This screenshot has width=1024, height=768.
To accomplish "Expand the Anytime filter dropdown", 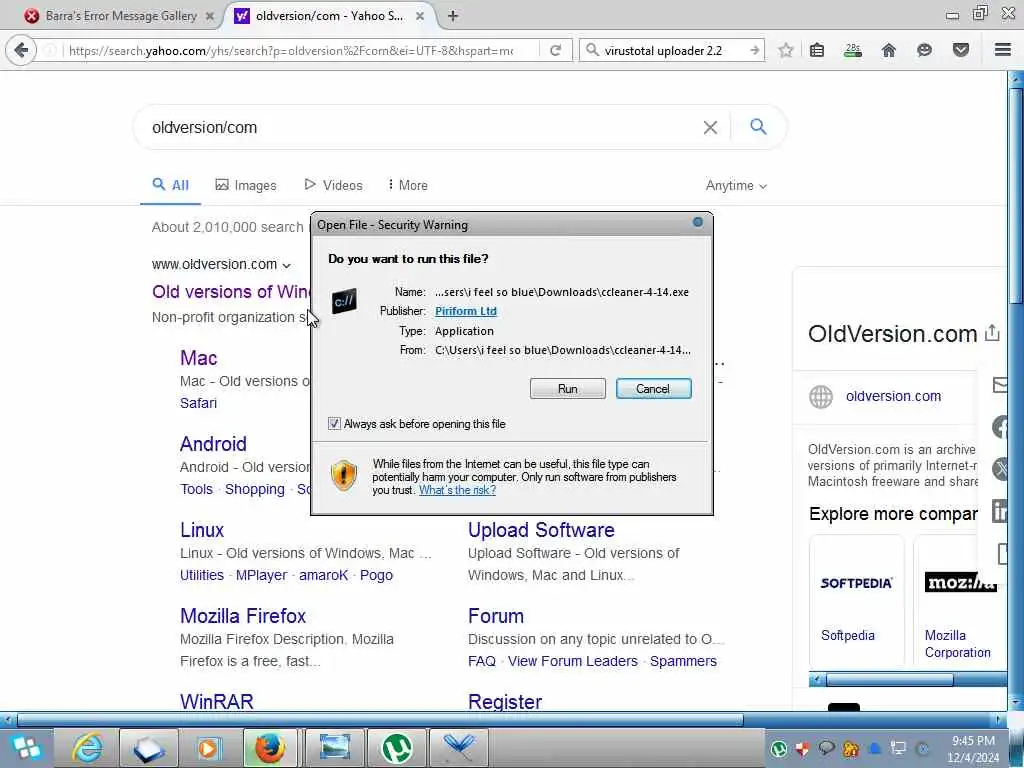I will point(736,185).
